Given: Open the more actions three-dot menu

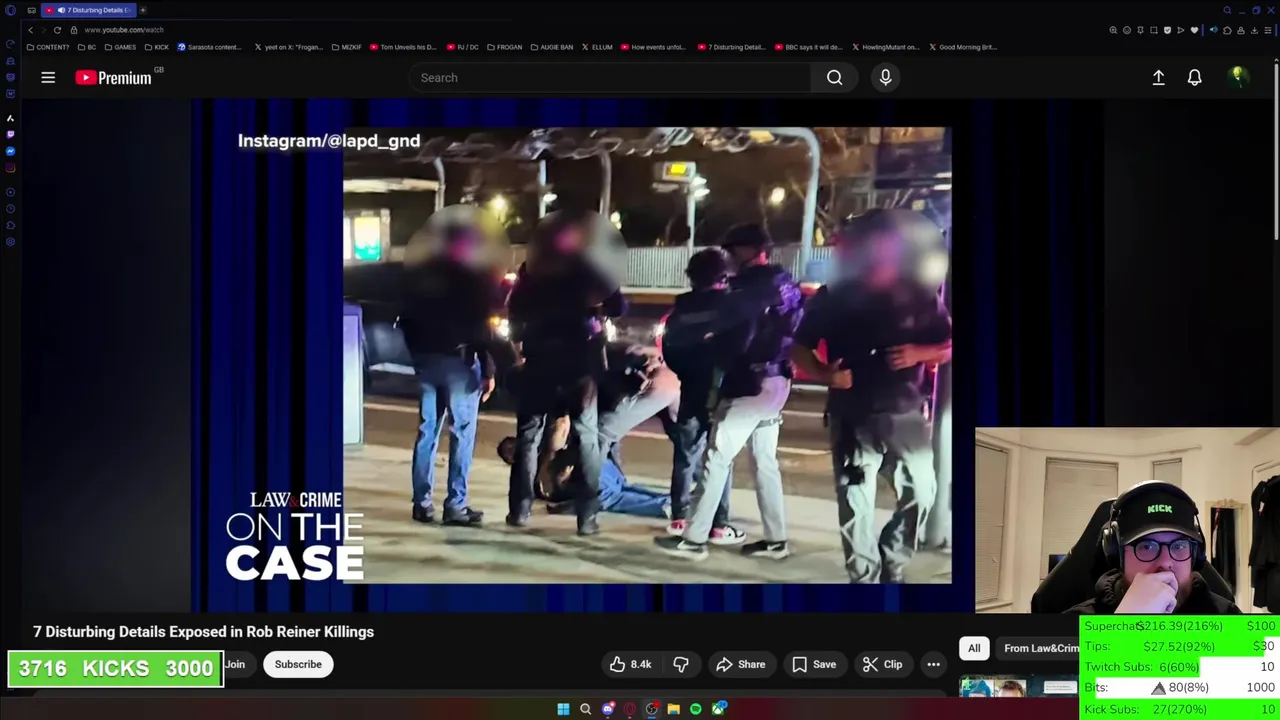Looking at the screenshot, I should 933,664.
